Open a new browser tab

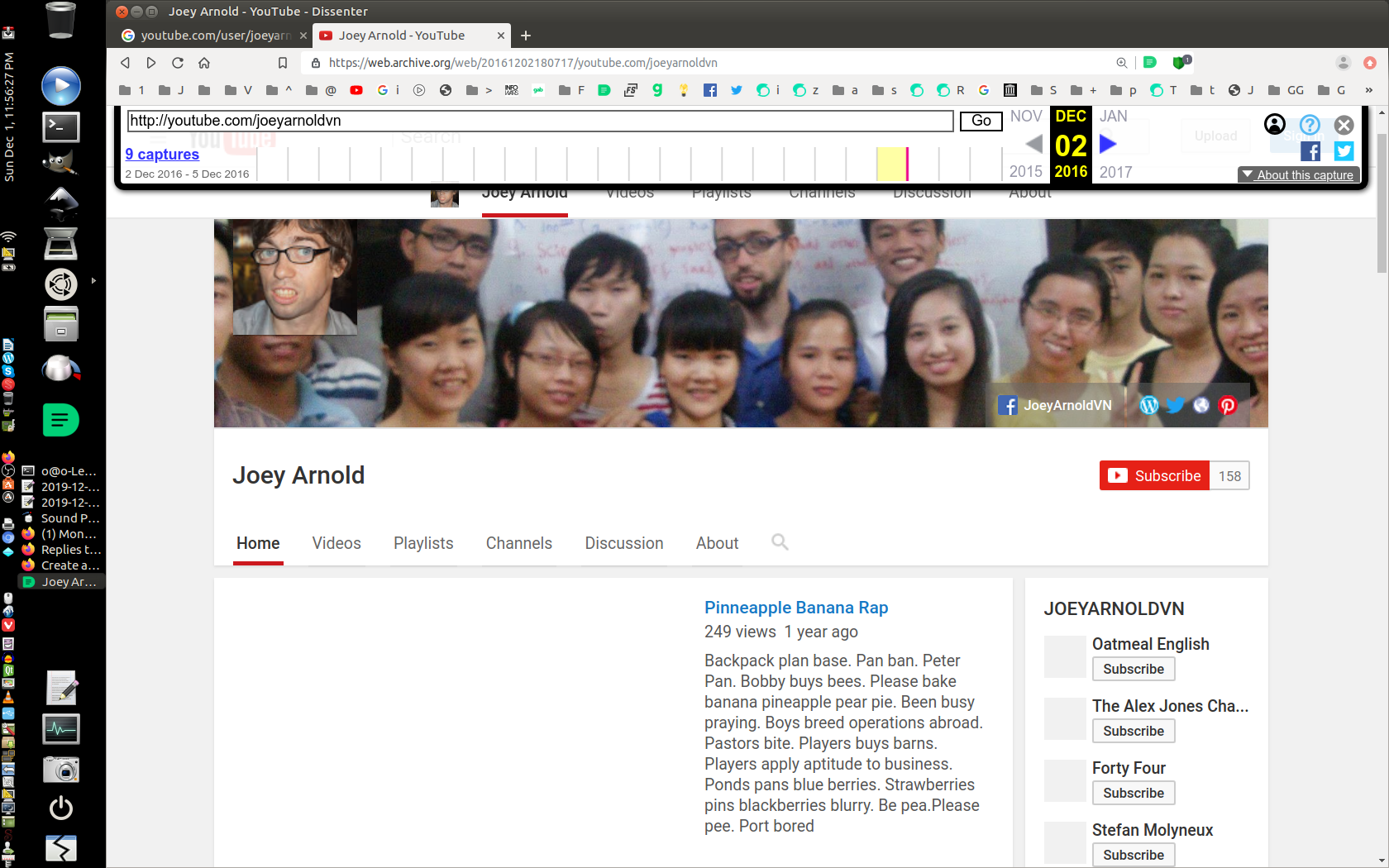(526, 36)
